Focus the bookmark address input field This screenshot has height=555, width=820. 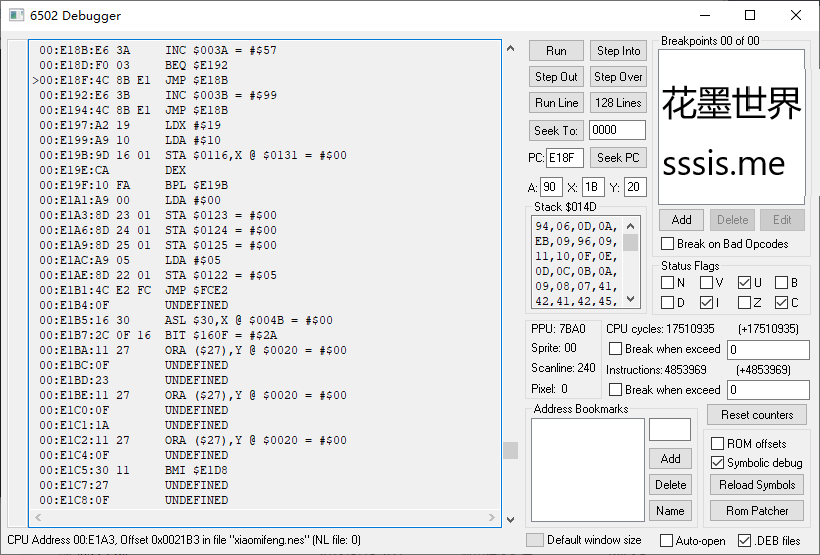pos(670,429)
